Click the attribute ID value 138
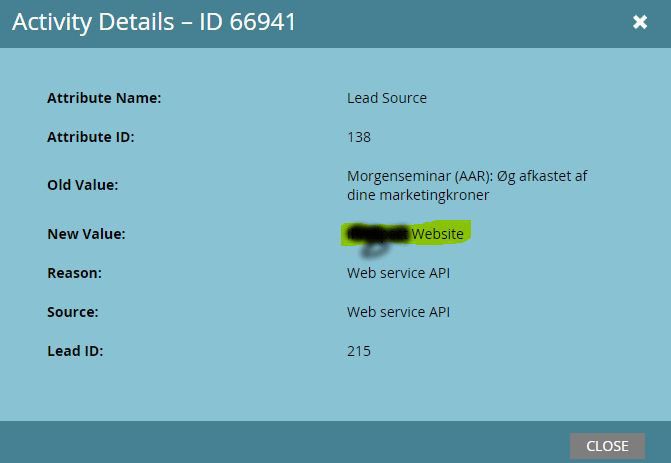Image resolution: width=671 pixels, height=463 pixels. [359, 137]
